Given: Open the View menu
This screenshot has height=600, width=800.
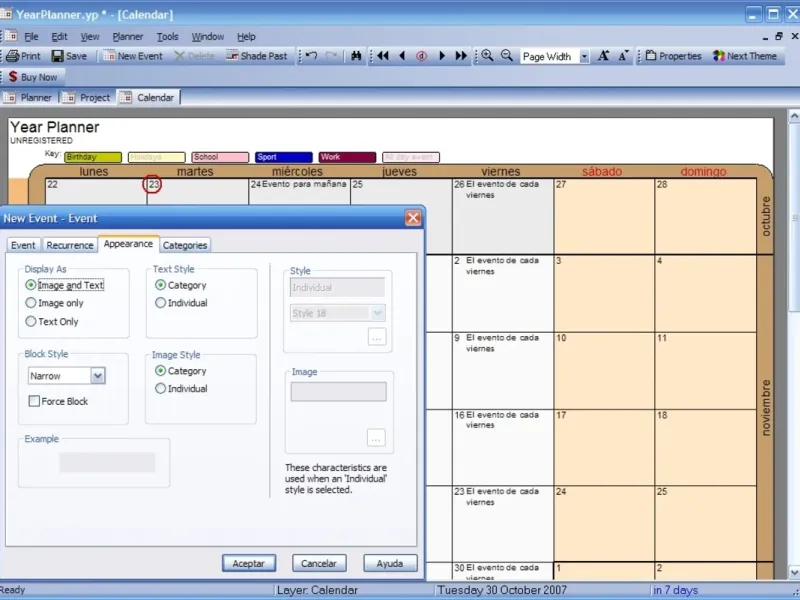Looking at the screenshot, I should point(90,37).
